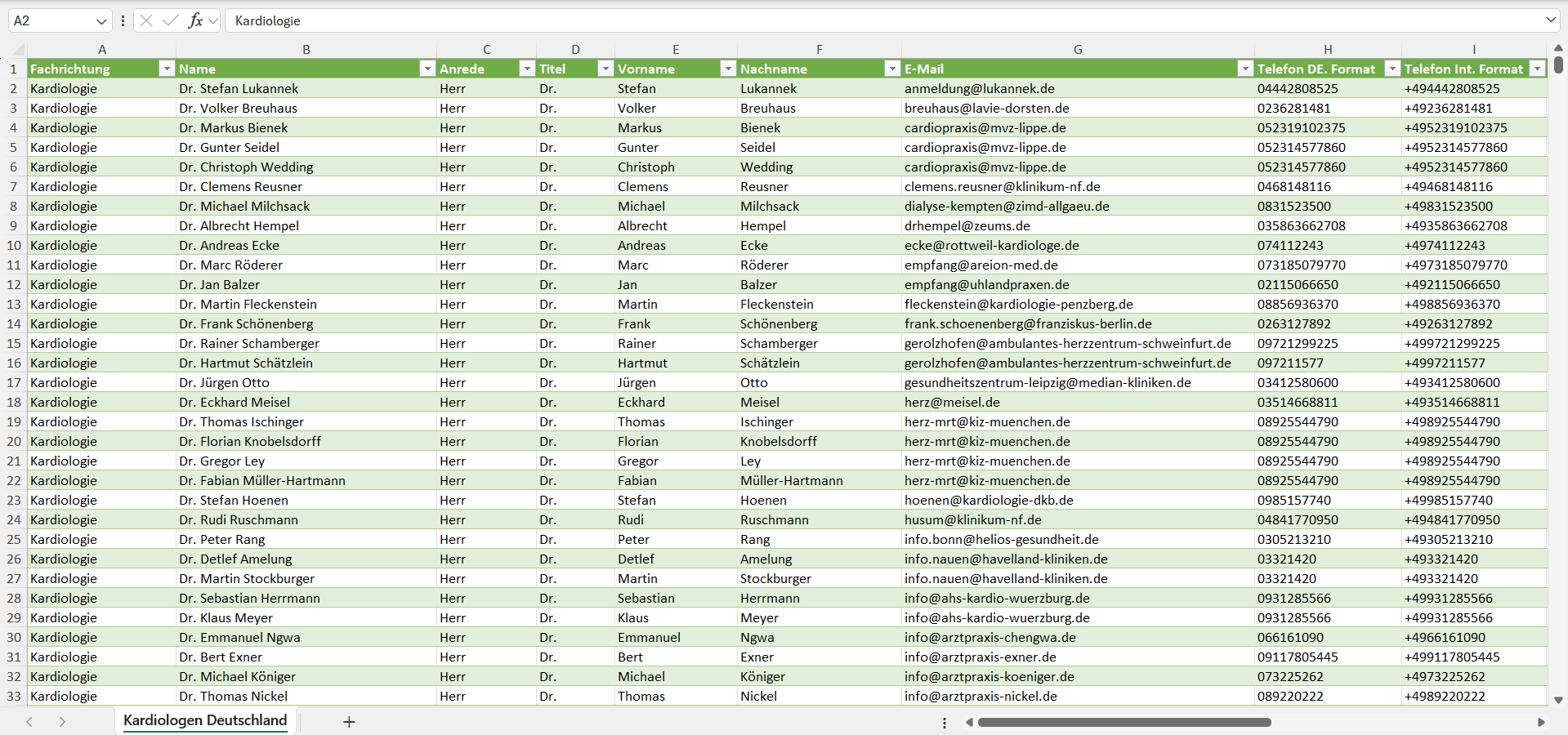Click the select-all corner triangle
Viewport: 1568px width, 735px height.
[x=20, y=51]
